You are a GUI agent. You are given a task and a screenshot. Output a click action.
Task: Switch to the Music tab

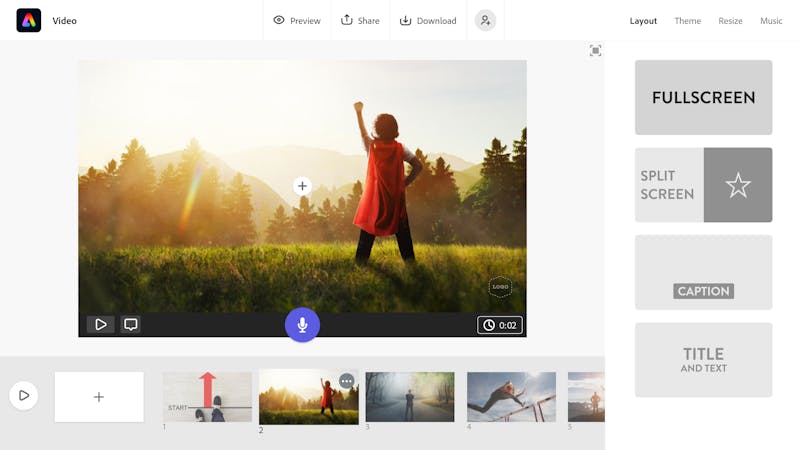point(771,21)
